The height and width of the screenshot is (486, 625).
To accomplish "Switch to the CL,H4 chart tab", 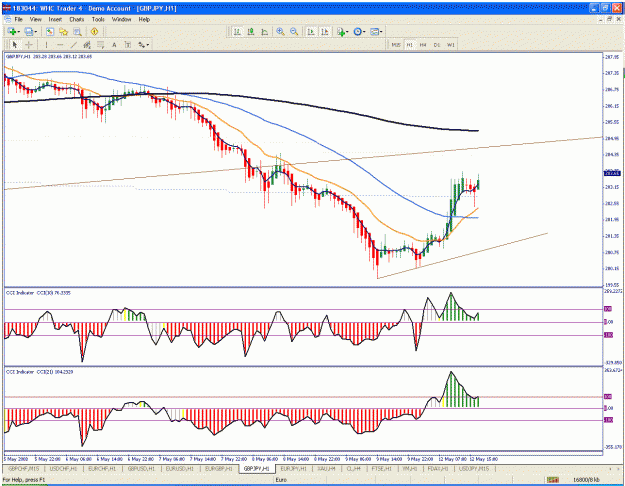I will (354, 468).
